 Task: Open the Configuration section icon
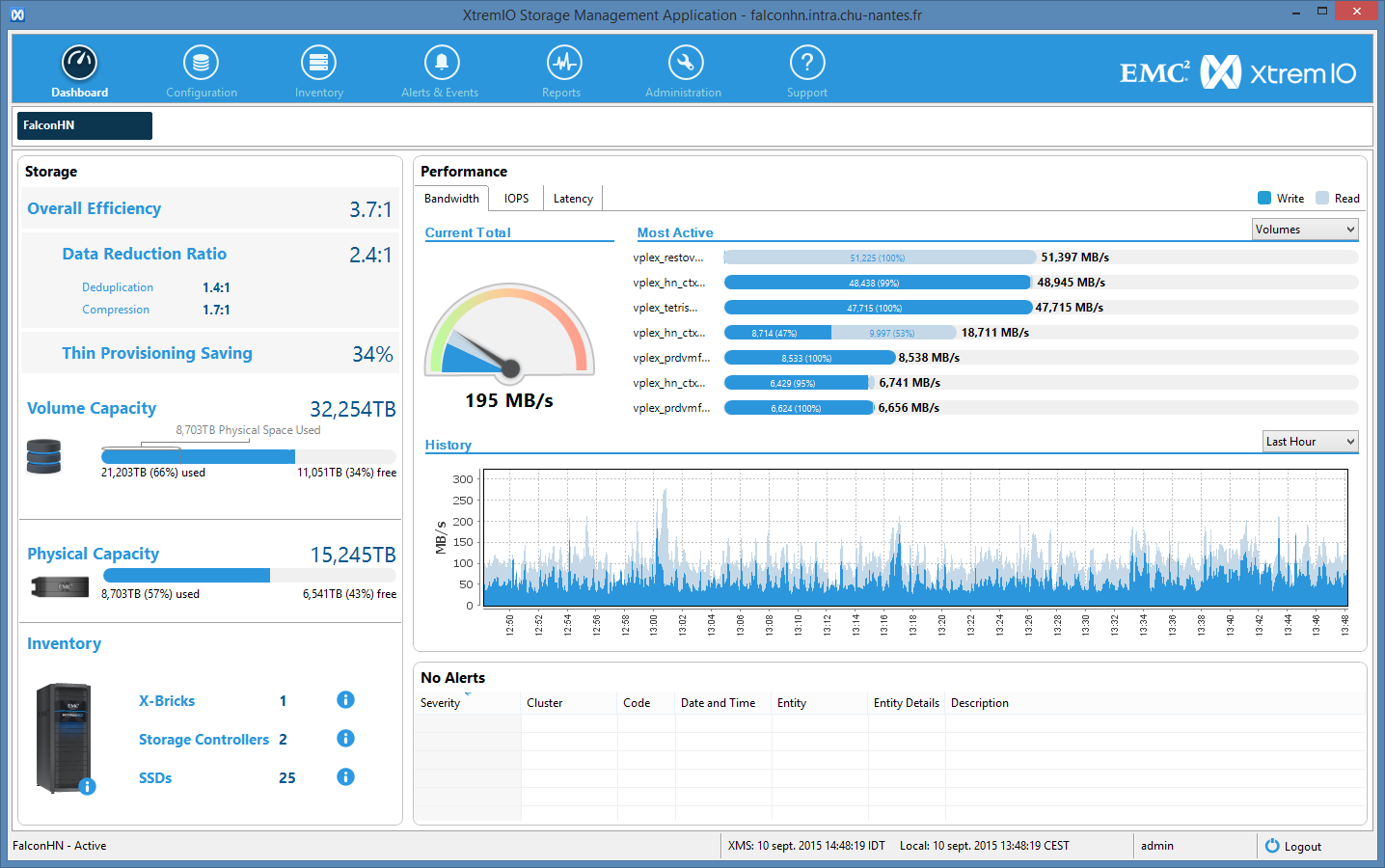(x=201, y=64)
